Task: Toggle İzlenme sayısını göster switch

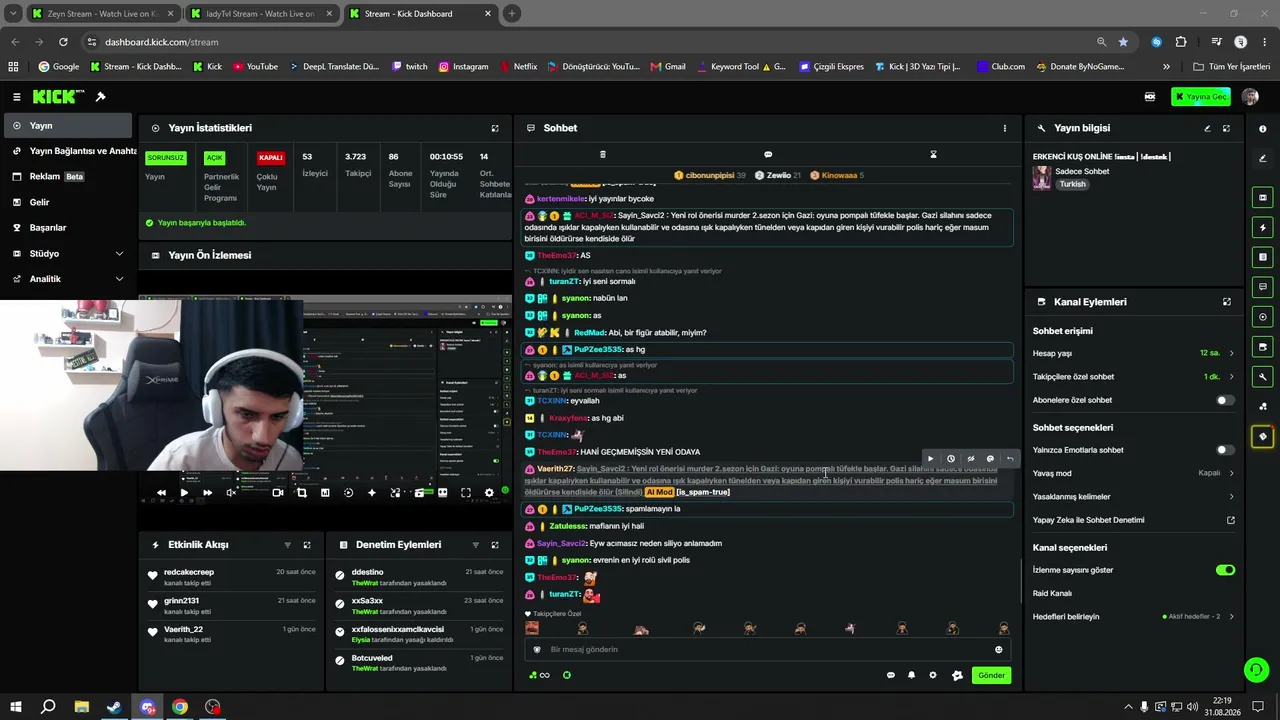Action: point(1225,570)
